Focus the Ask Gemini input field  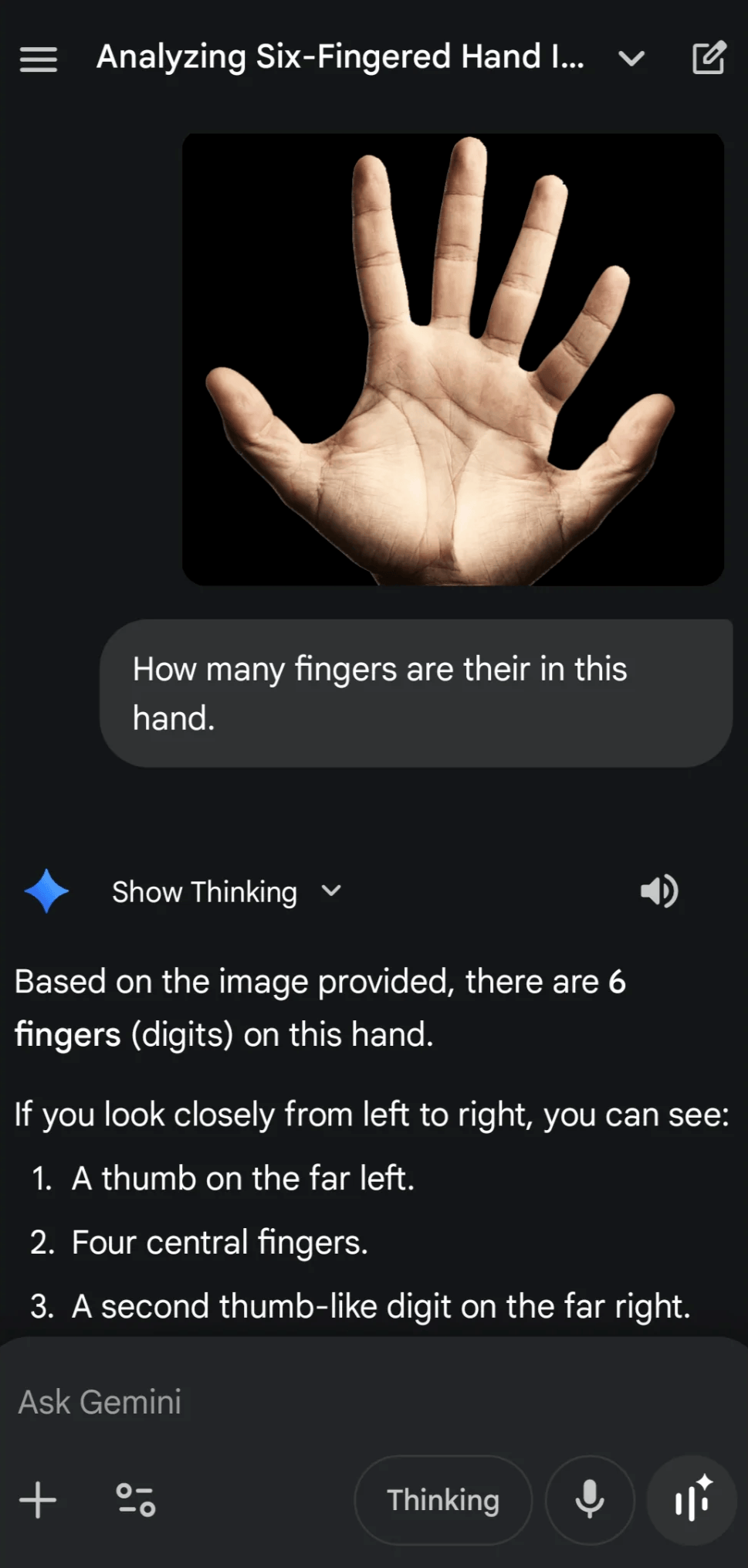coord(374,1402)
